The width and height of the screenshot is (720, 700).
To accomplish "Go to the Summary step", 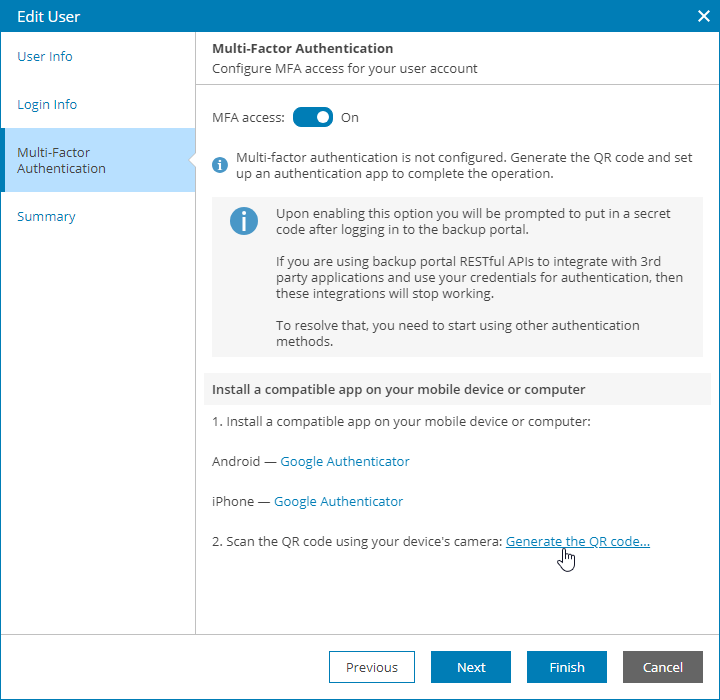I will pyautogui.click(x=46, y=217).
